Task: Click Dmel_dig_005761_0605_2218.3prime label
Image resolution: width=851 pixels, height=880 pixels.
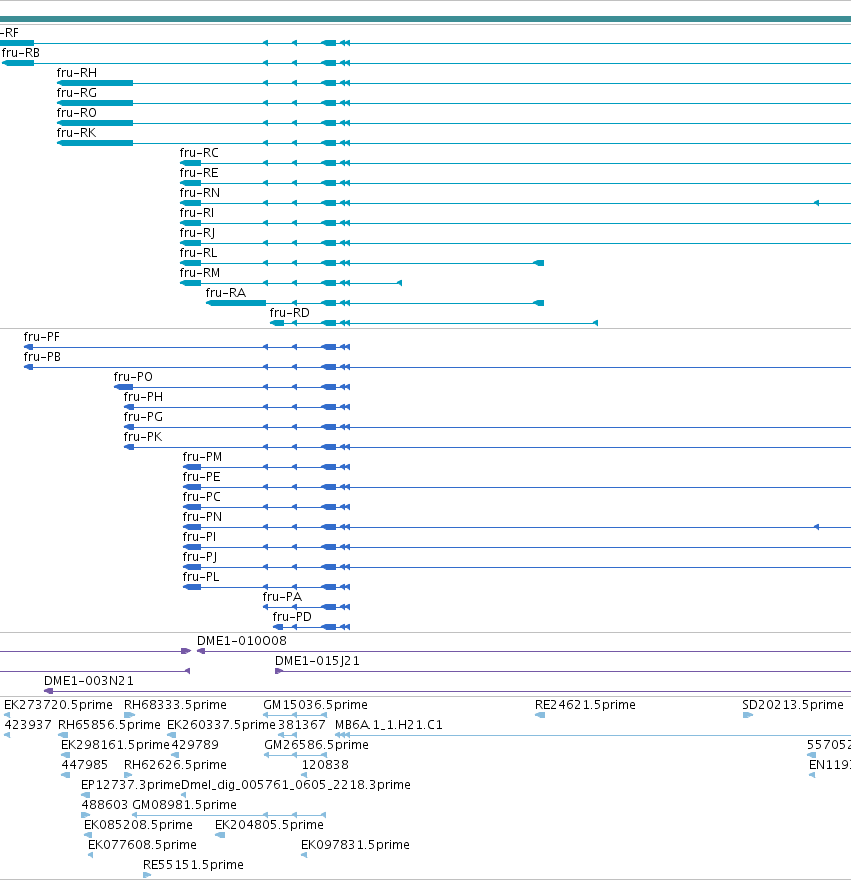Action: coord(296,785)
